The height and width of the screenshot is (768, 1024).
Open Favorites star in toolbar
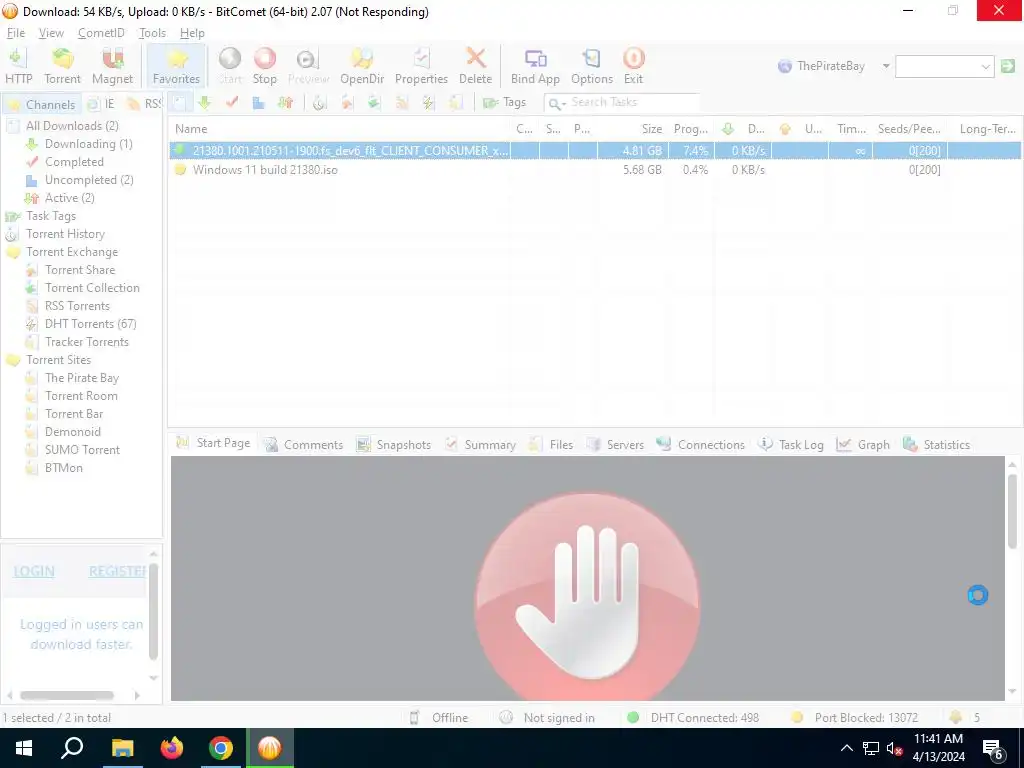(x=176, y=66)
